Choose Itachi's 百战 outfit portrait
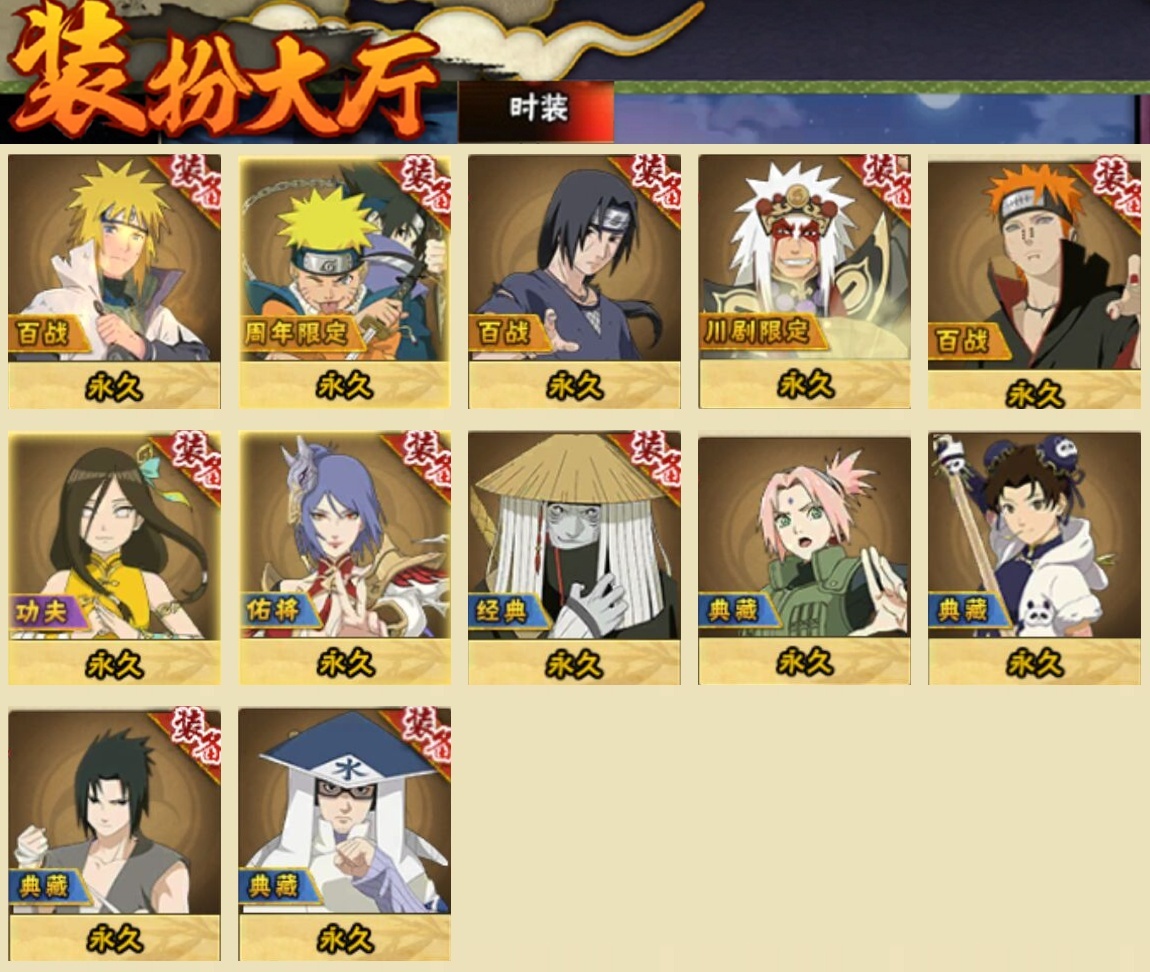1150x972 pixels. (x=574, y=281)
